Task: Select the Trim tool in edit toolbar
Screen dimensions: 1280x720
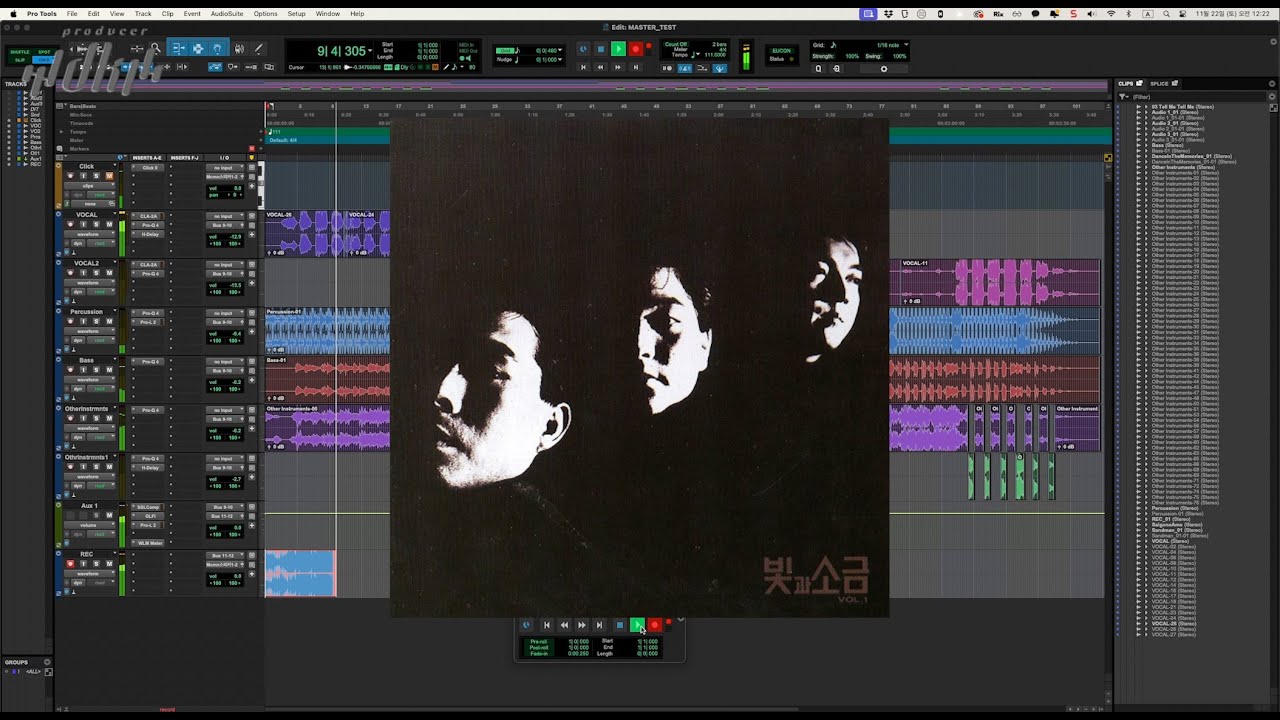Action: coord(179,48)
